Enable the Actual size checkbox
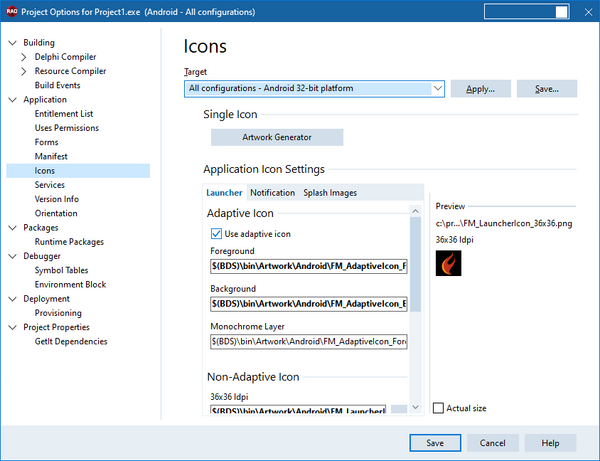 tap(438, 408)
